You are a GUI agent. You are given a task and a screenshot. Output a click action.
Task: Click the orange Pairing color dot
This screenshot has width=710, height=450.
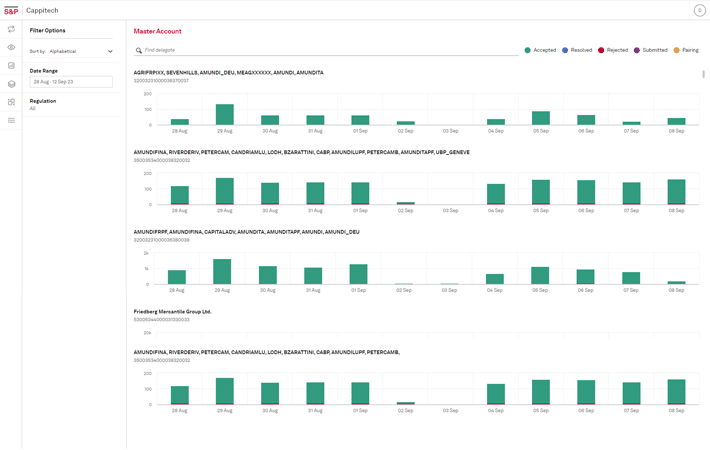[676, 50]
